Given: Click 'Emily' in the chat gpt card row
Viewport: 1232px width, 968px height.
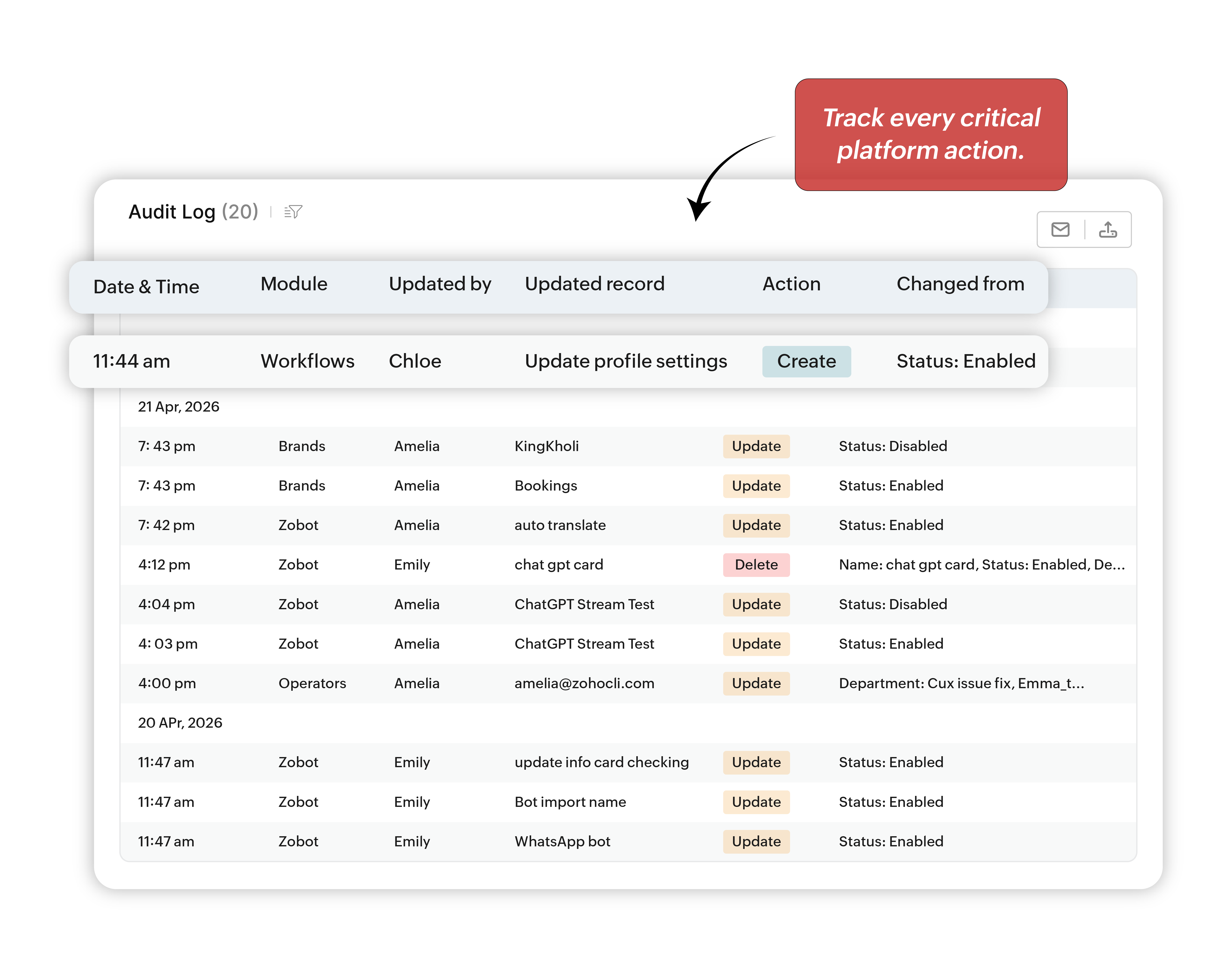Looking at the screenshot, I should pos(412,565).
